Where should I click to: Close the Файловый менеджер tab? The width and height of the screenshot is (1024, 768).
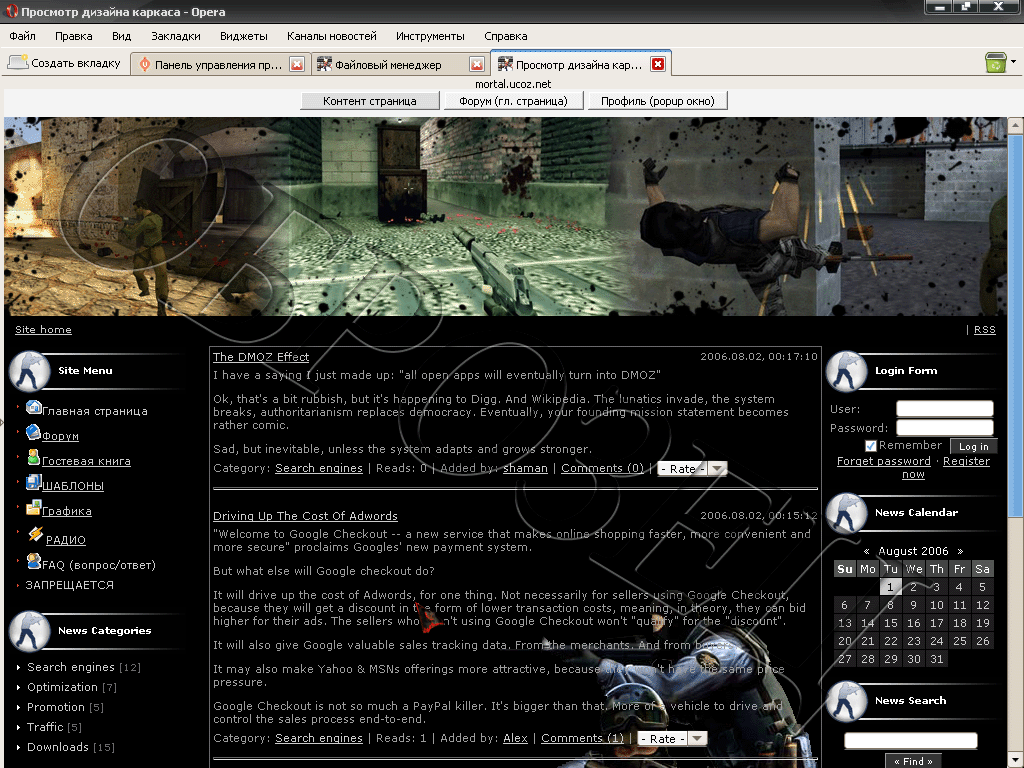[477, 64]
